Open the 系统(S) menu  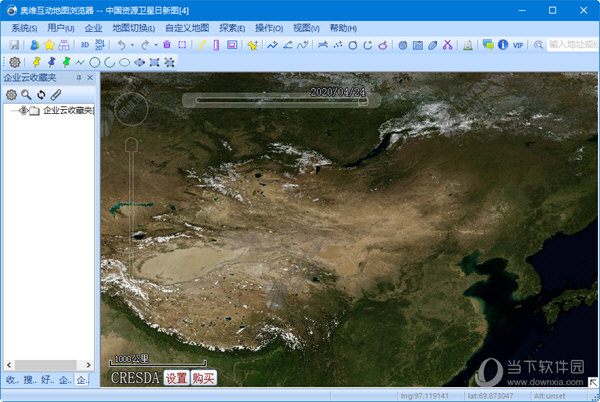(24, 28)
